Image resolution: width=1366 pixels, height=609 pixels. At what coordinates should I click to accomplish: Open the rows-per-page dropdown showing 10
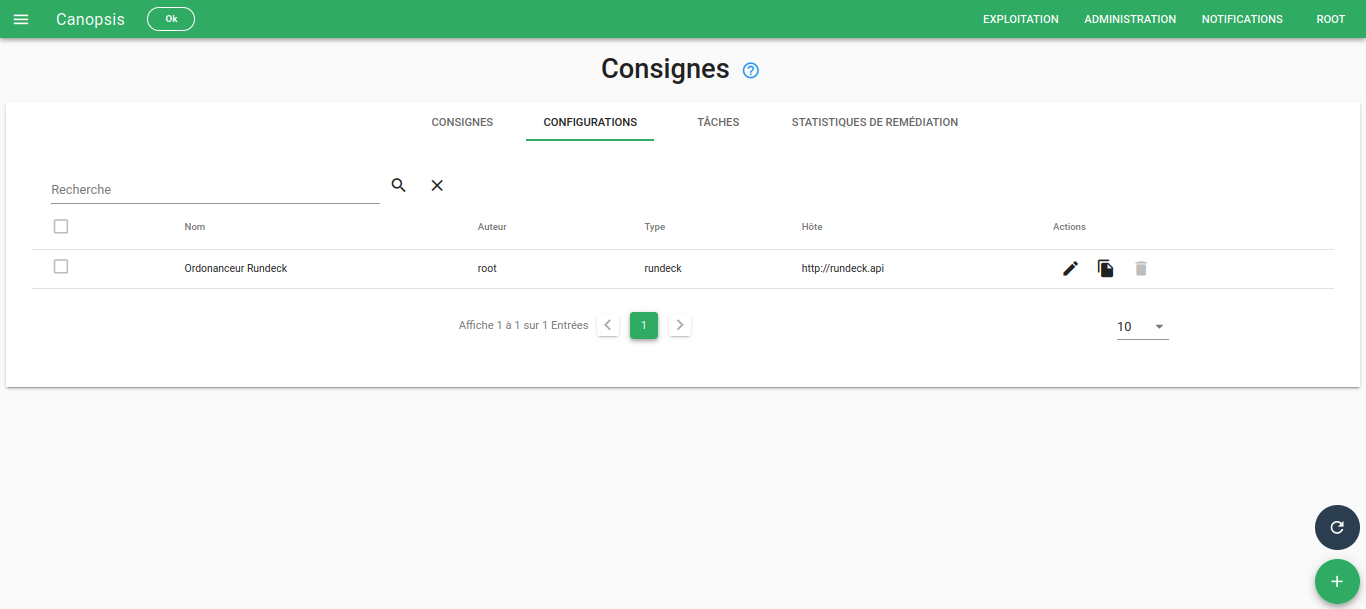pos(1142,327)
